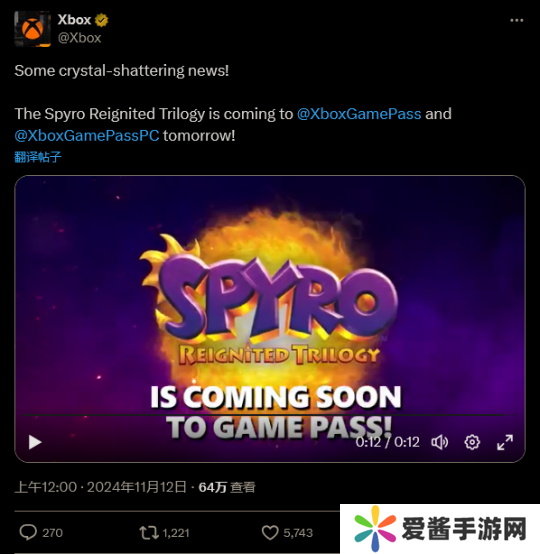Open video settings gear icon
Screen dimensions: 540x554
tap(472, 442)
